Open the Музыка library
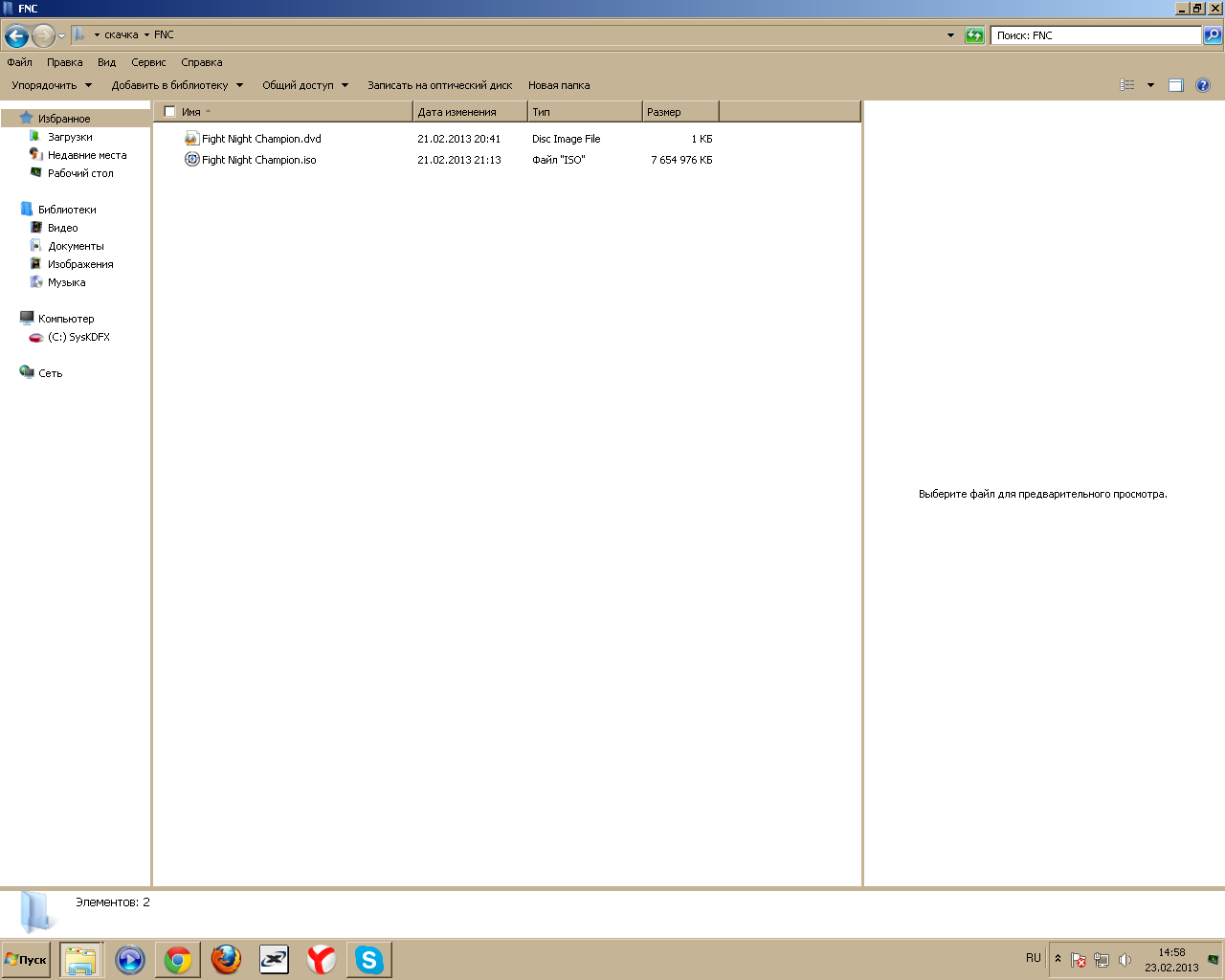The height and width of the screenshot is (980, 1225). coord(67,282)
